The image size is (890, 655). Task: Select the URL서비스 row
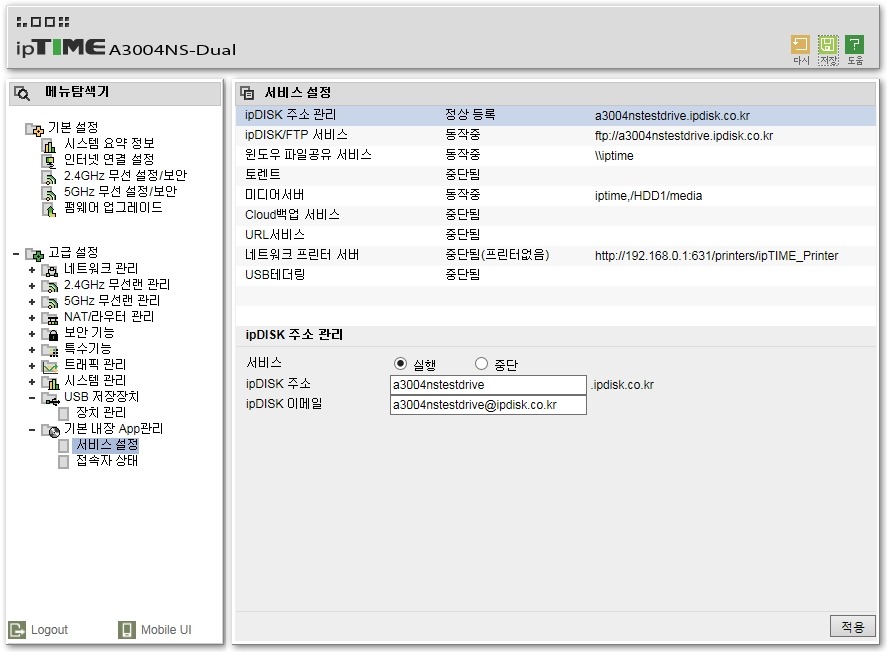(556, 235)
